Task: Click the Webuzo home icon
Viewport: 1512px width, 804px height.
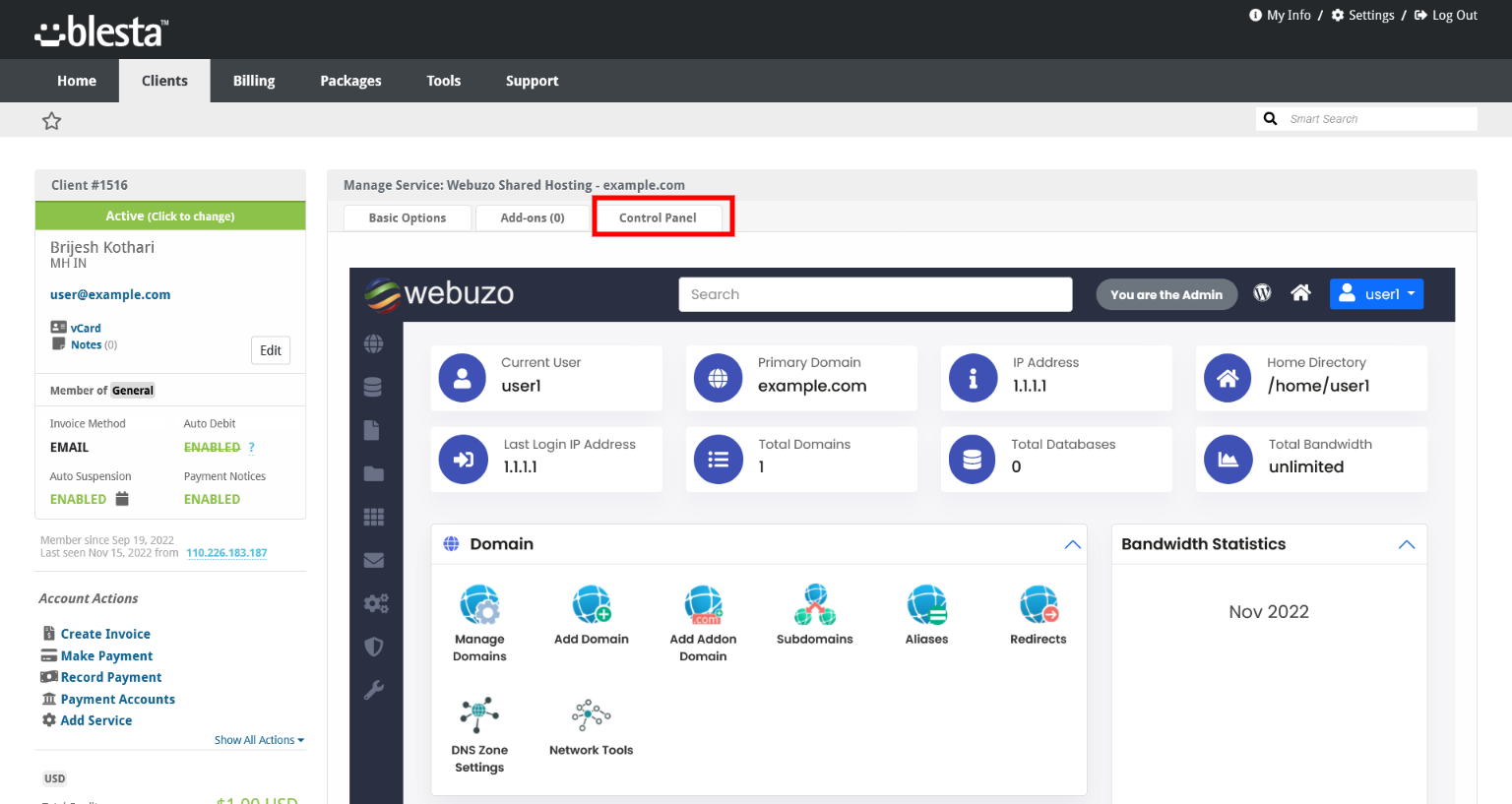Action: [x=1300, y=293]
